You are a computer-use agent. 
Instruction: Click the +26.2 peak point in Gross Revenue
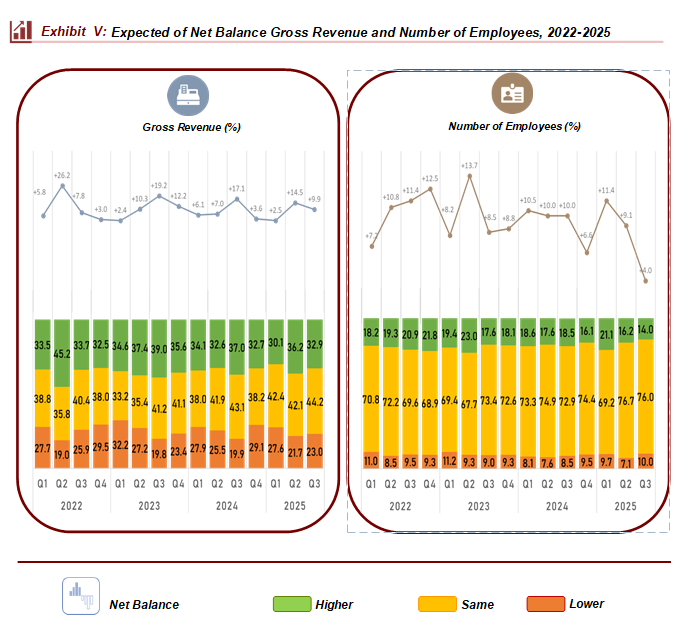pos(63,186)
